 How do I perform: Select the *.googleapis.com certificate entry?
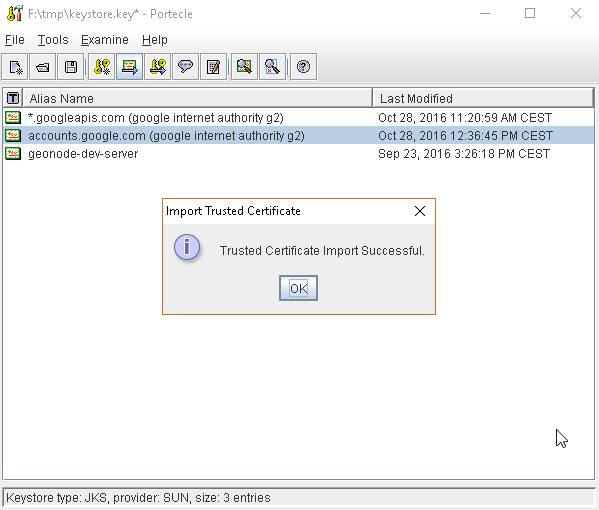click(x=299, y=118)
